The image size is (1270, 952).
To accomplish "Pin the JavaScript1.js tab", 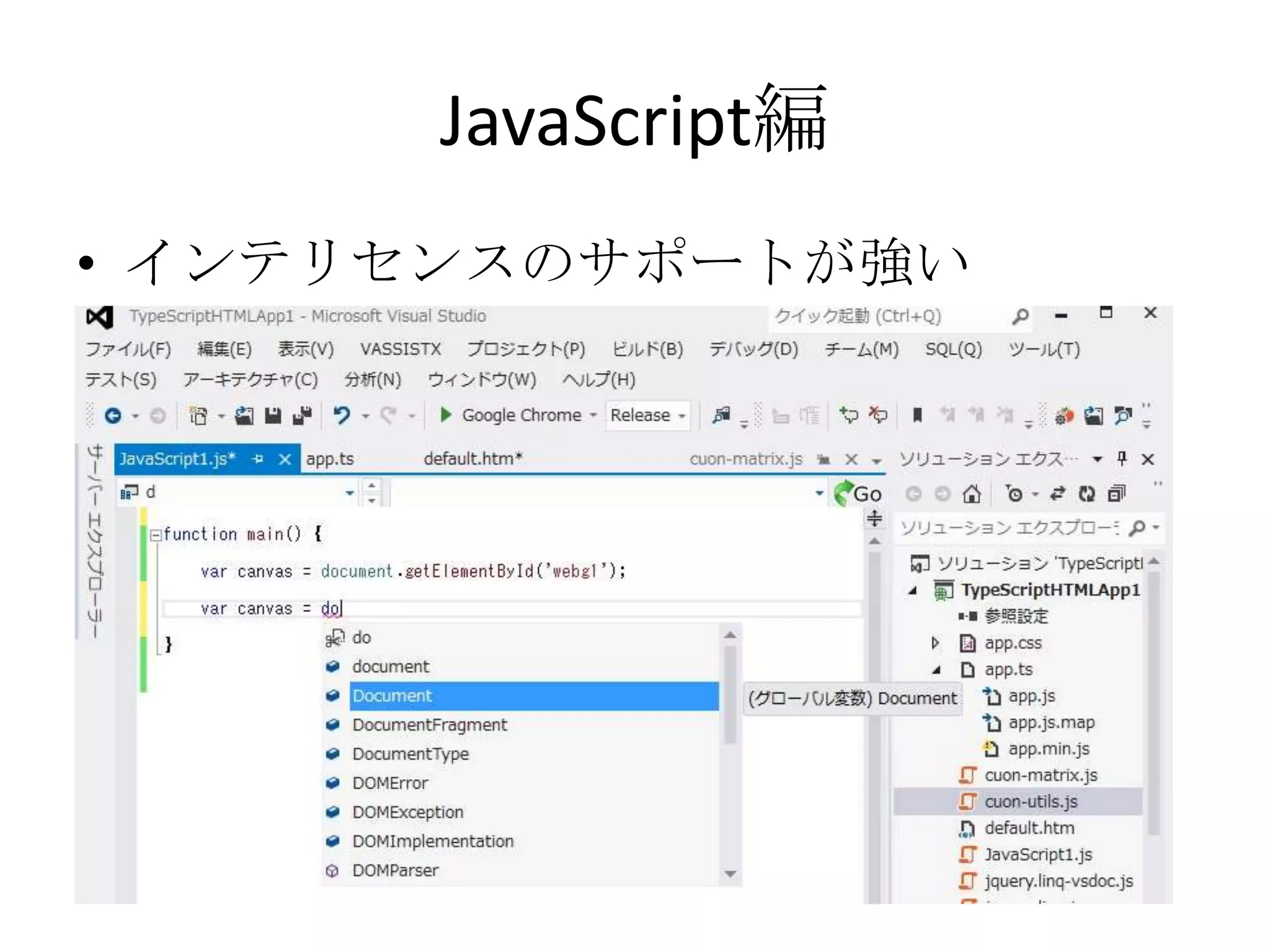I will 258,459.
